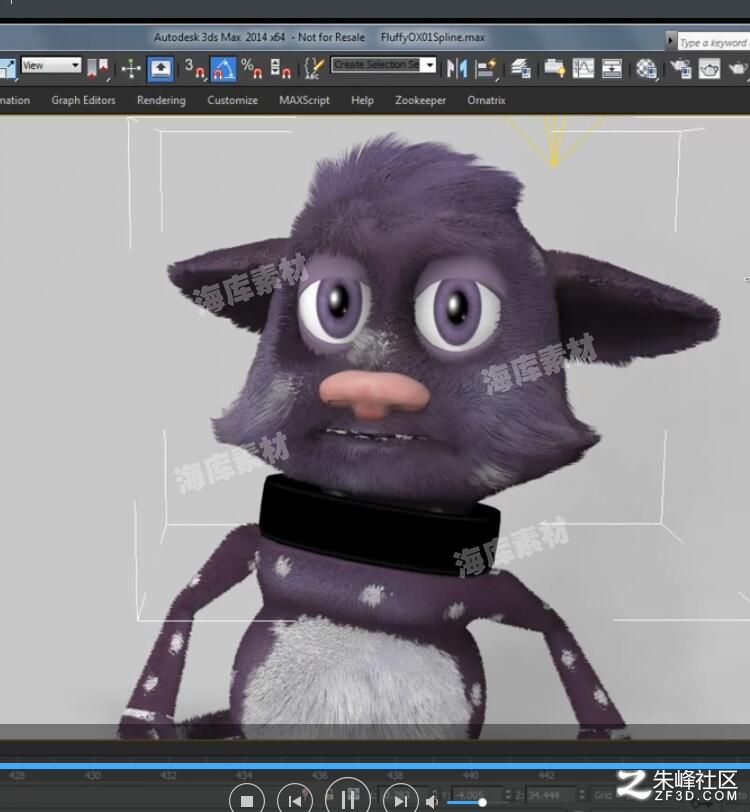Open Render Setup dialog

click(x=681, y=68)
